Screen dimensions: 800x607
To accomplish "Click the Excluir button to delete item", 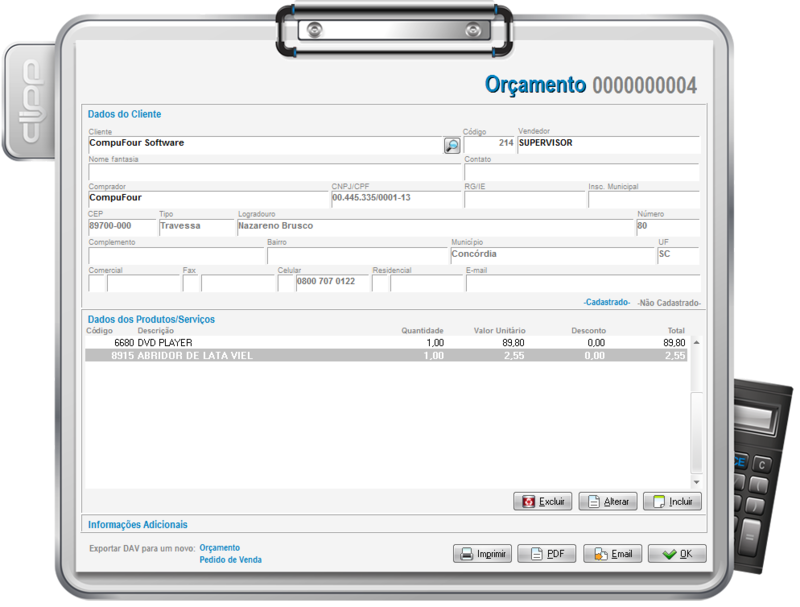I will click(x=542, y=501).
